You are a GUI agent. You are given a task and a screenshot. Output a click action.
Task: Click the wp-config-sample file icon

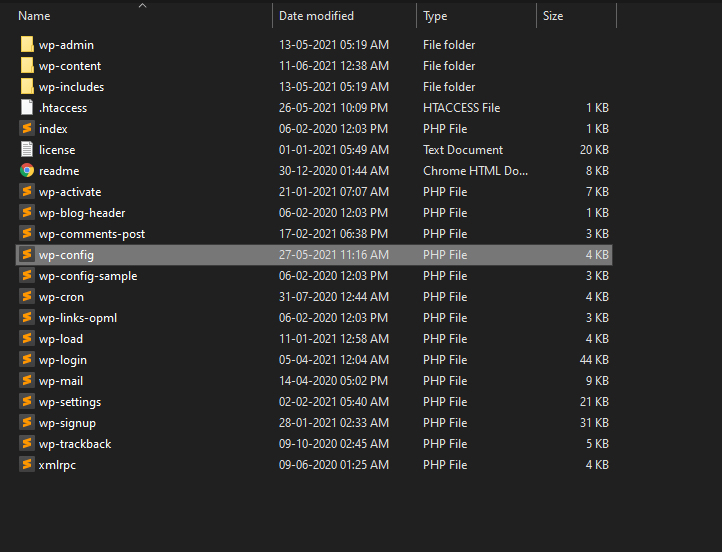[x=27, y=275]
